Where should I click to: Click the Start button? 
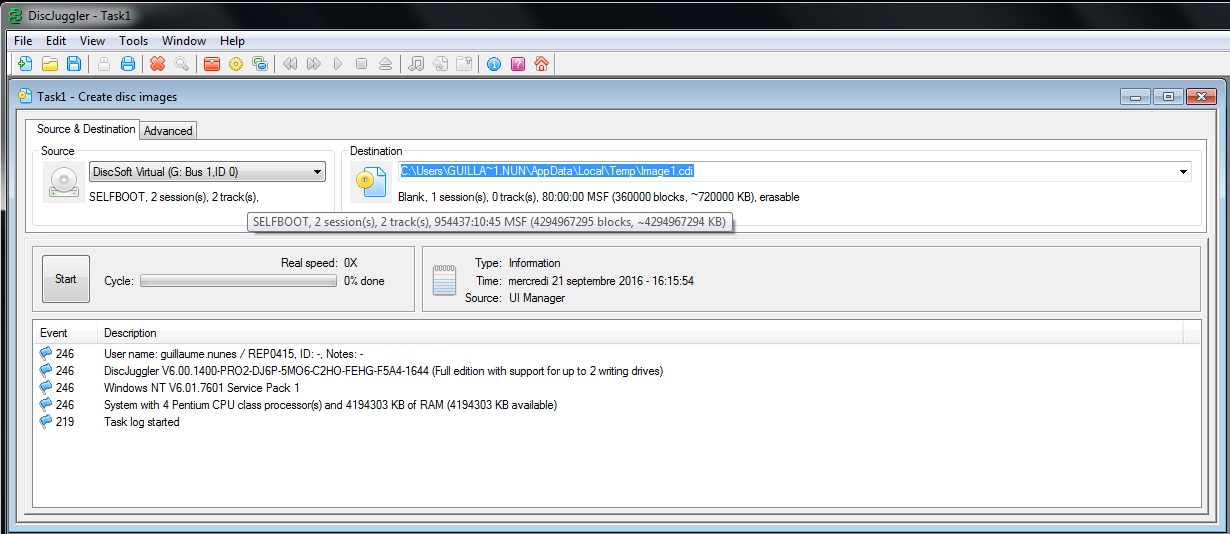(x=66, y=279)
